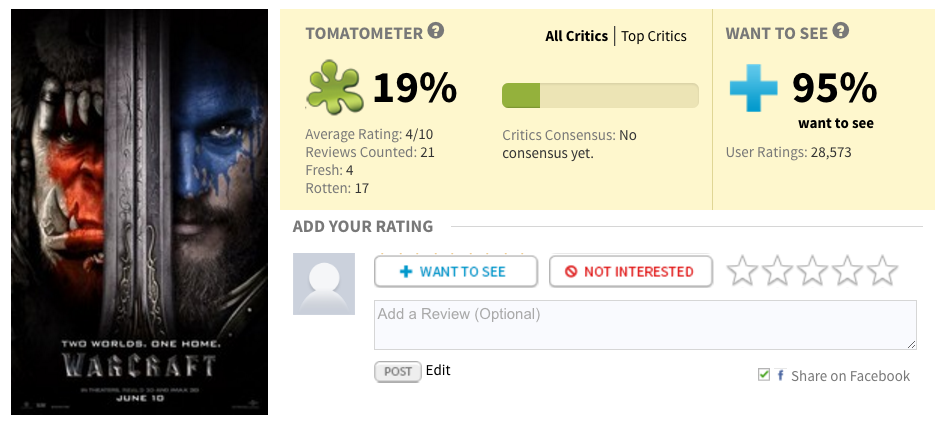Click the Tomatometer score progress bar
The image size is (941, 422).
tap(600, 95)
